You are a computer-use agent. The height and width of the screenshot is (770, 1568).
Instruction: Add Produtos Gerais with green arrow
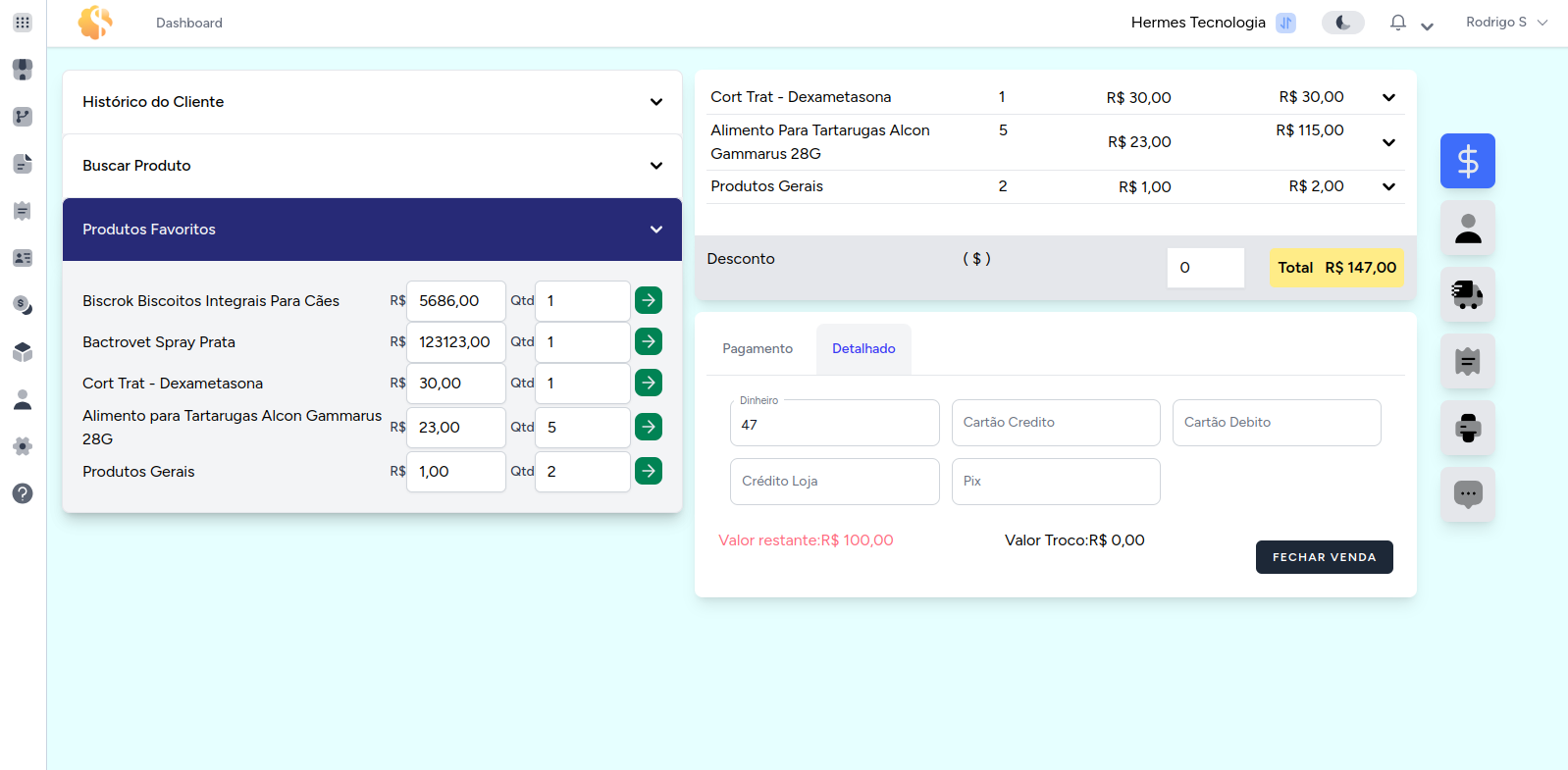[x=649, y=471]
